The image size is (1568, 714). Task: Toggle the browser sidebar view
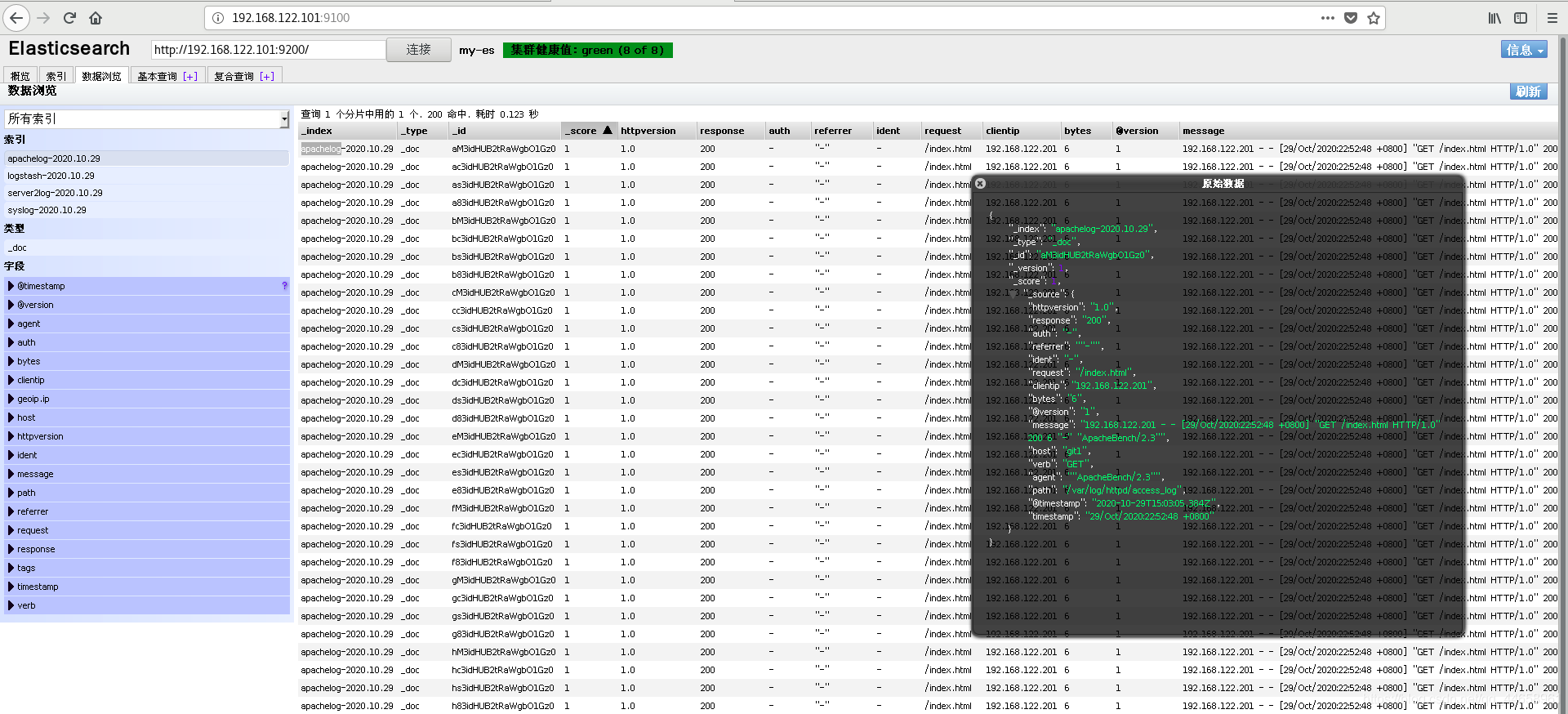click(x=1521, y=18)
